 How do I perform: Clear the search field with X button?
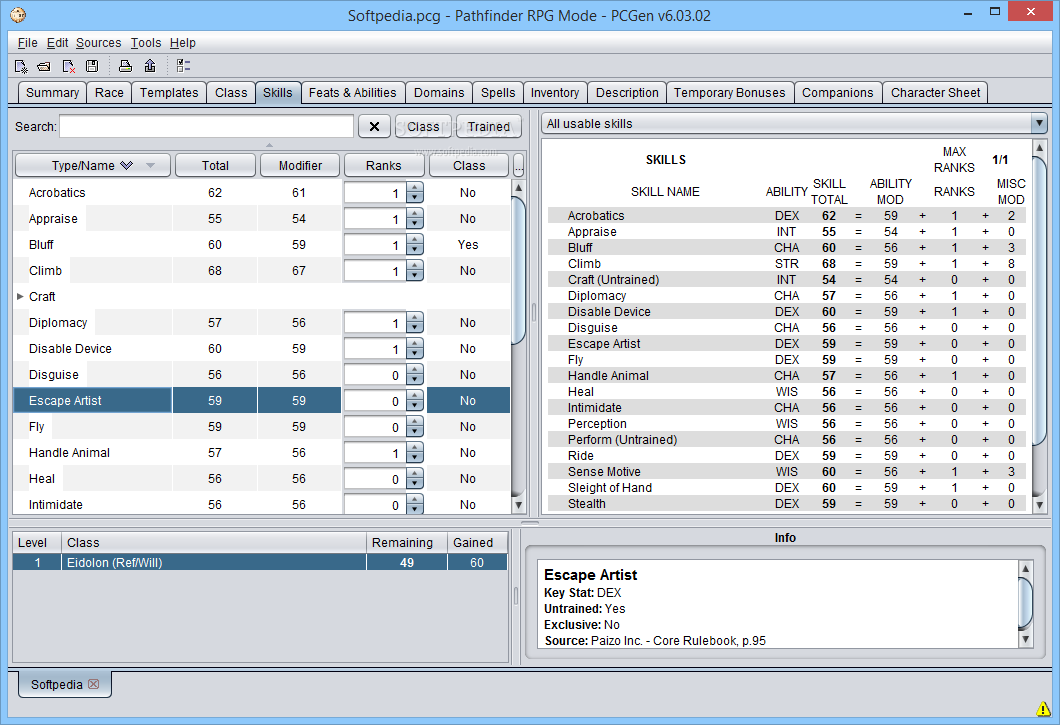(x=374, y=126)
